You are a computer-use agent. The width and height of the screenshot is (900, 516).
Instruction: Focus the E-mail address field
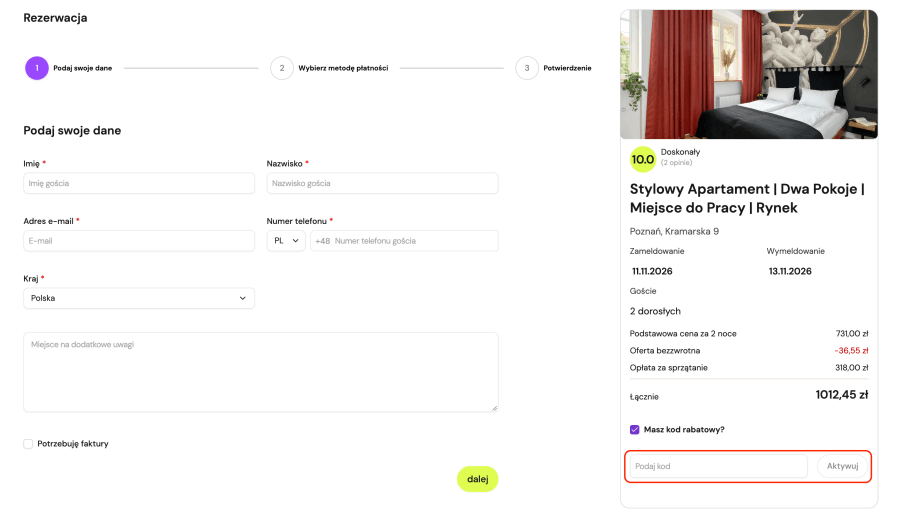point(139,241)
